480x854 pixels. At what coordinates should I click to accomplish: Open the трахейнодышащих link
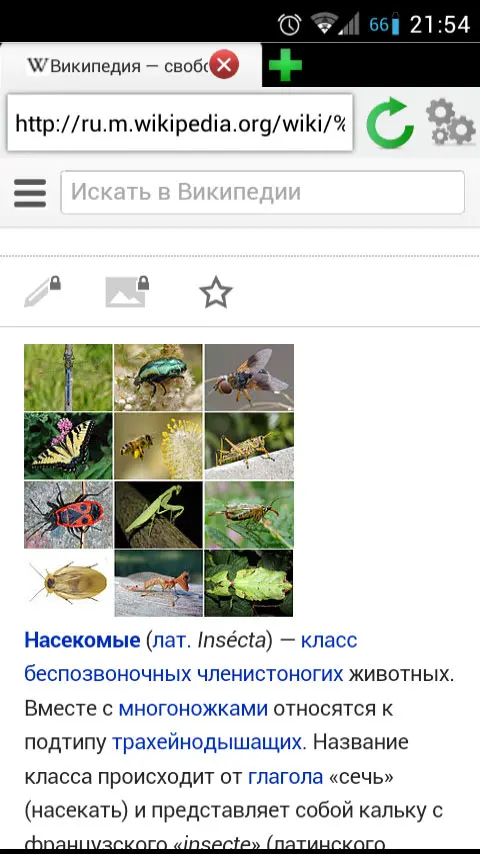207,742
